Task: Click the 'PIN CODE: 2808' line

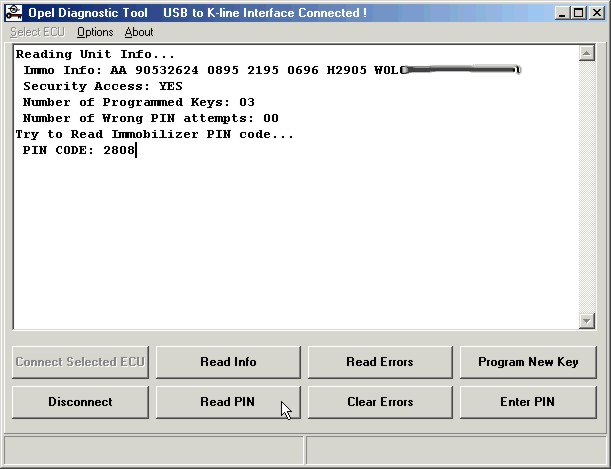Action: (x=78, y=150)
